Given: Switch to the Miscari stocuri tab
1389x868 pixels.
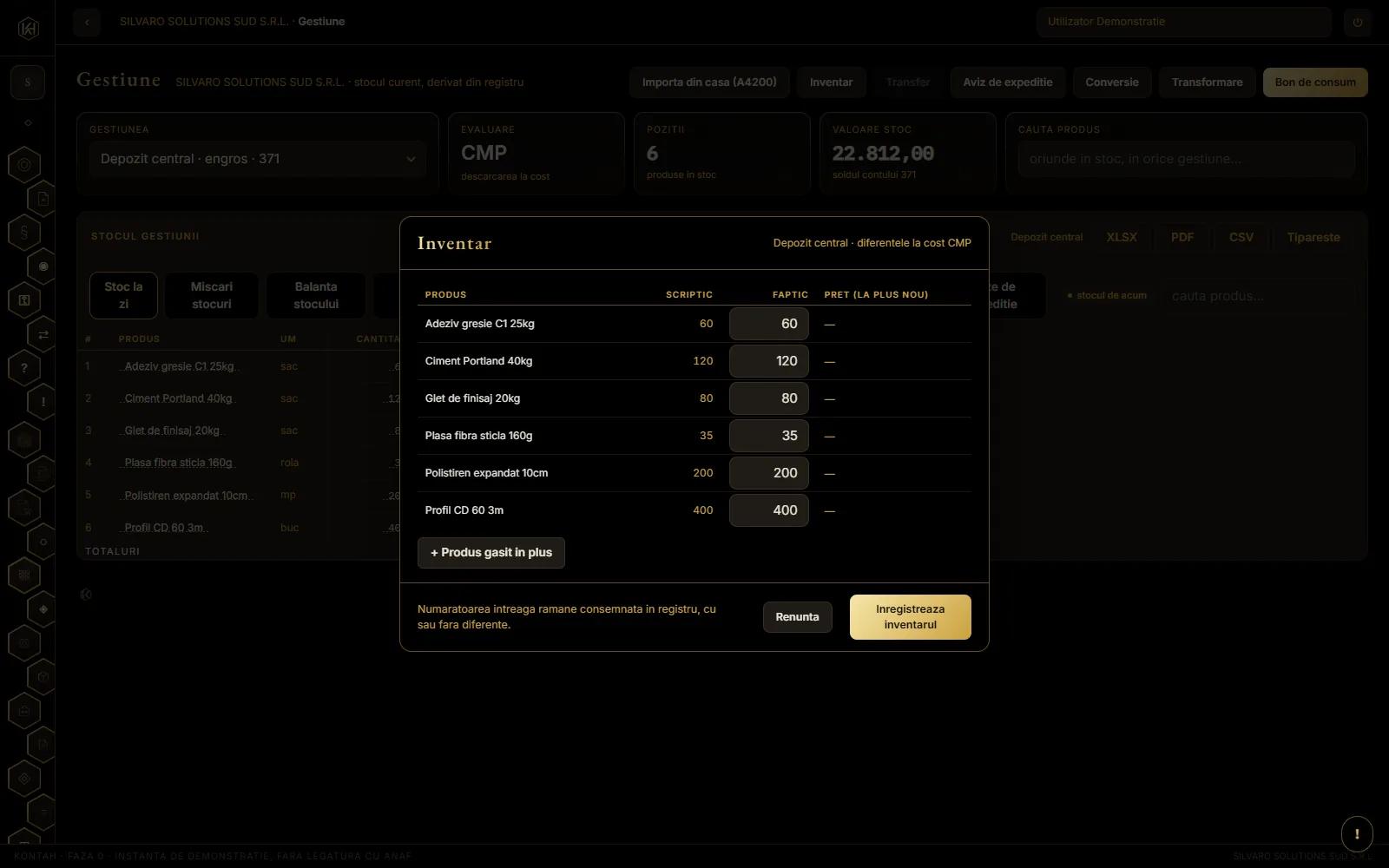Looking at the screenshot, I should click(x=212, y=295).
